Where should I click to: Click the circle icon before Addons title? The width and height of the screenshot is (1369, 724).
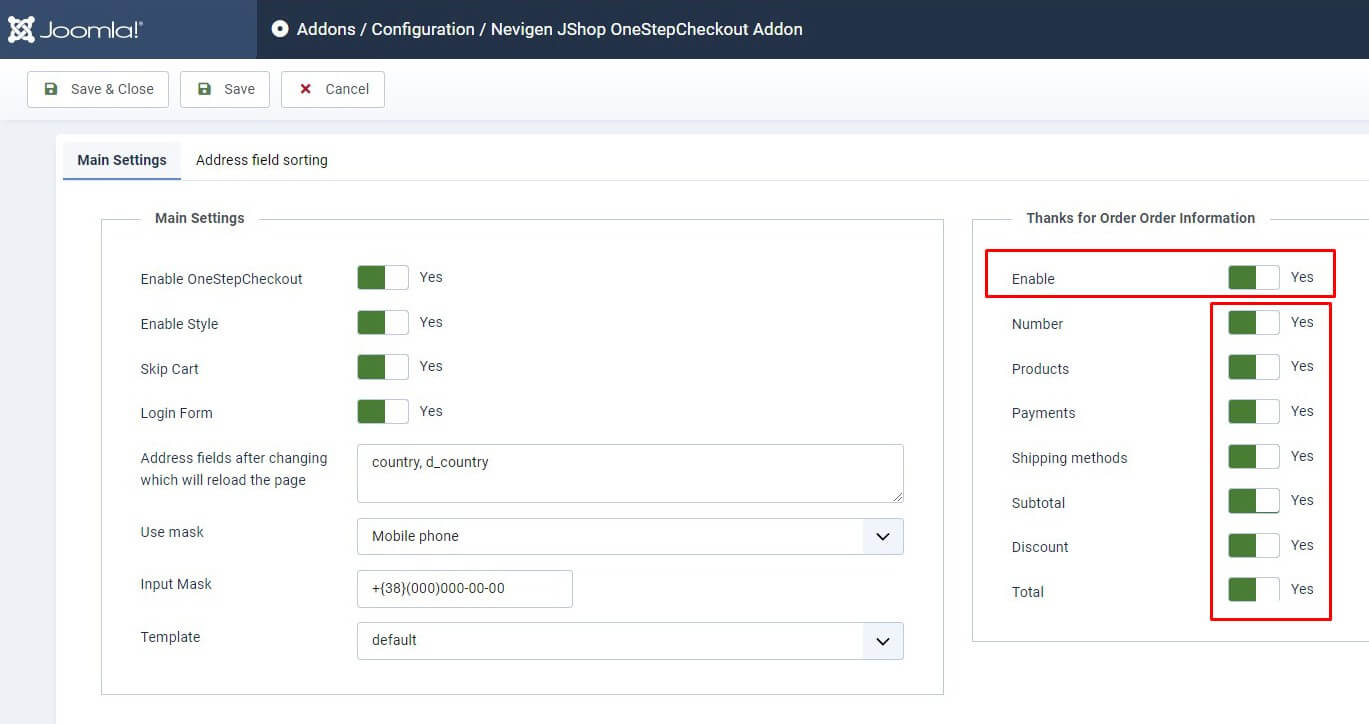tap(280, 29)
